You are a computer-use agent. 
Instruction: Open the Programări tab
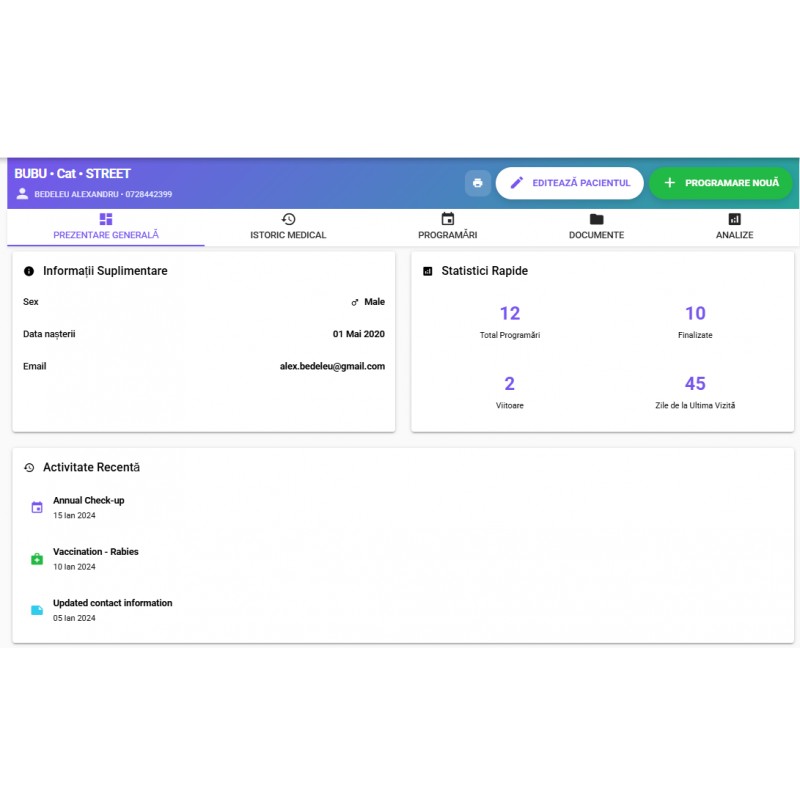tap(447, 227)
